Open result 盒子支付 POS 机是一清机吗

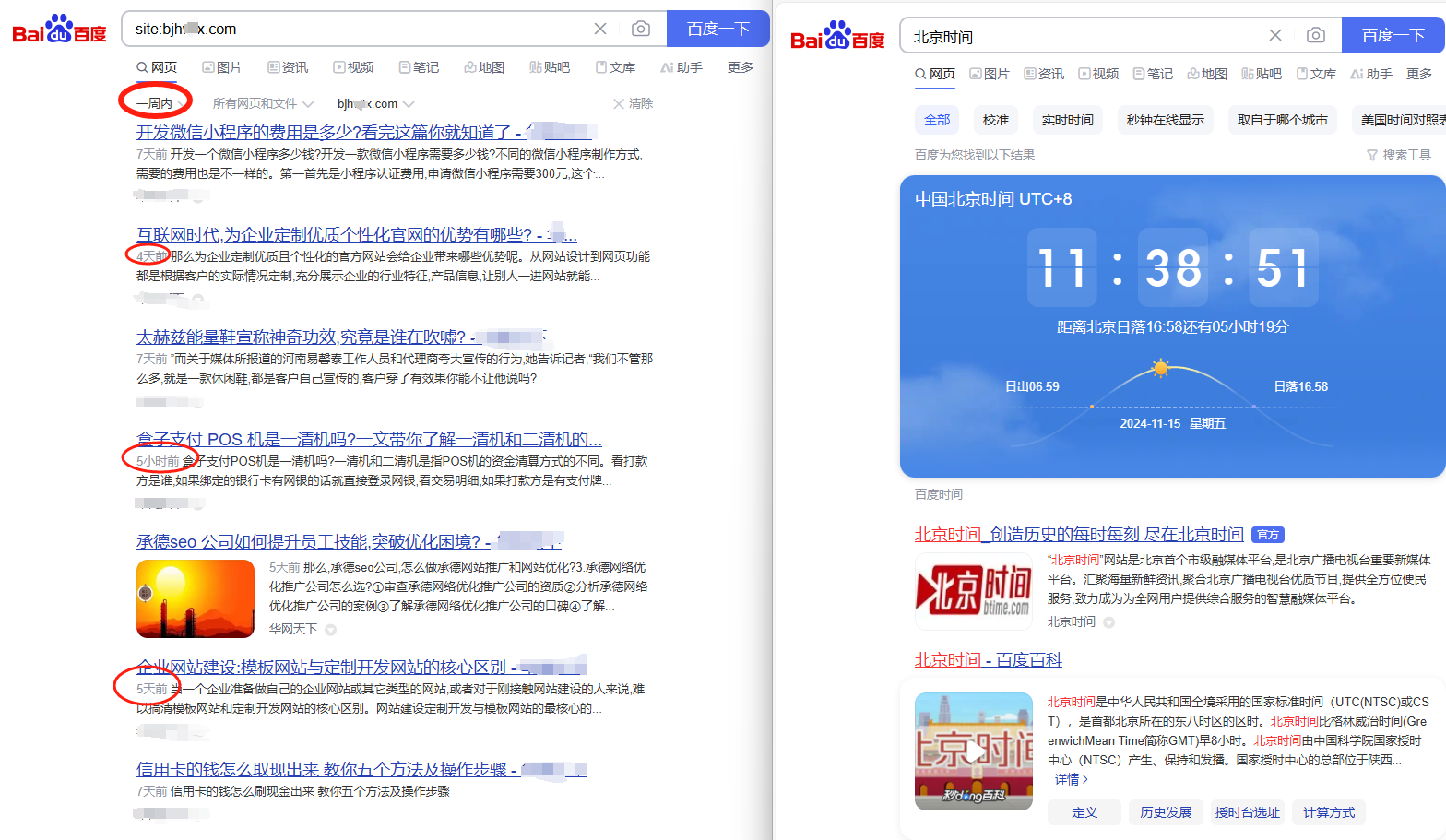pyautogui.click(x=369, y=439)
